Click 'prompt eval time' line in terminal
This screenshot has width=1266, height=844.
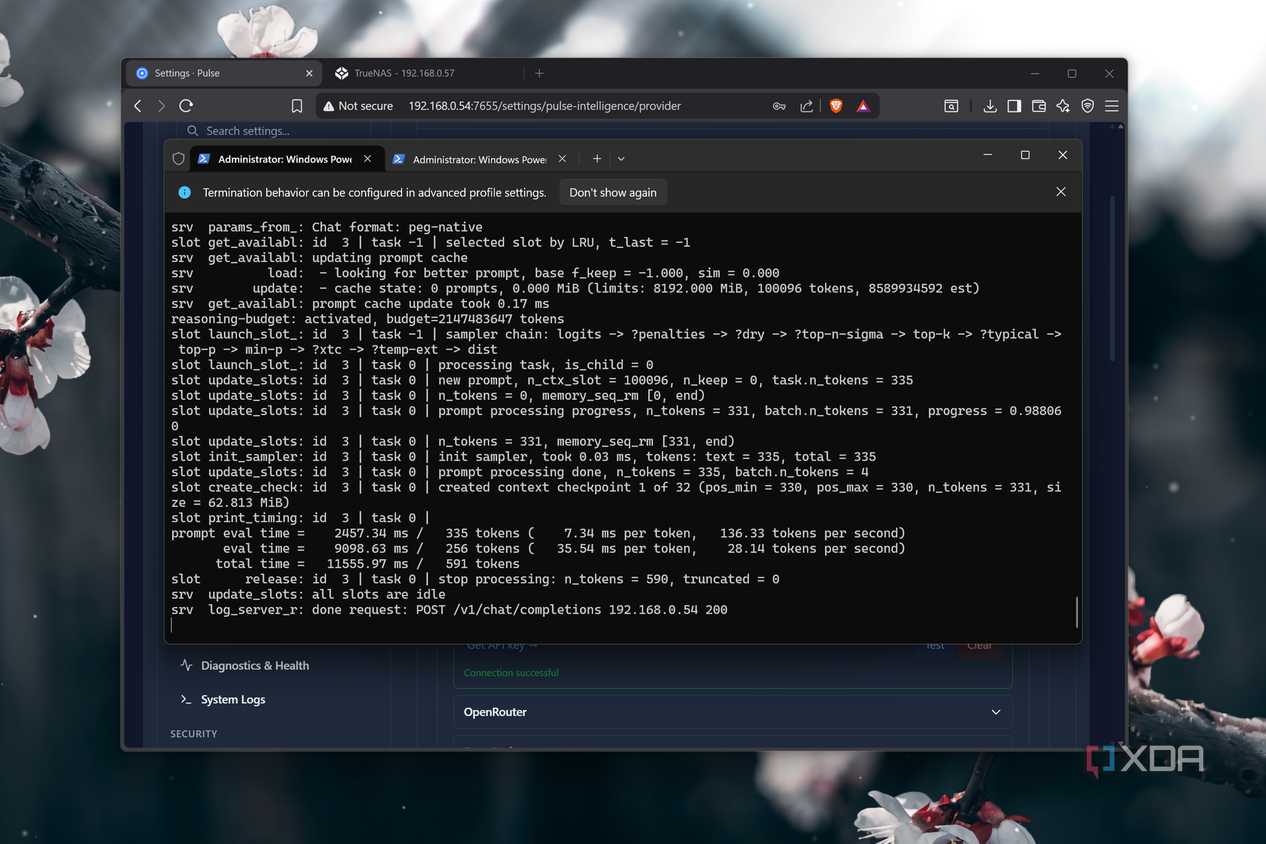pos(538,533)
